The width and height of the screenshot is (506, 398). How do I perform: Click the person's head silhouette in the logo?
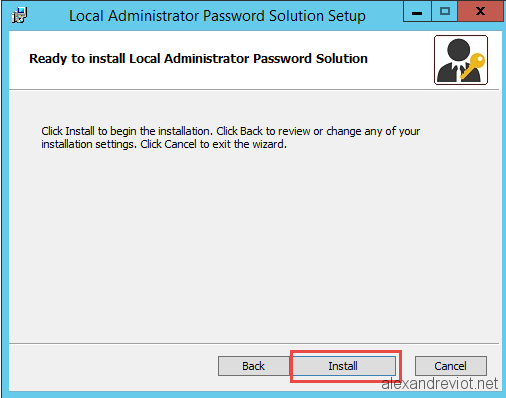(x=458, y=50)
